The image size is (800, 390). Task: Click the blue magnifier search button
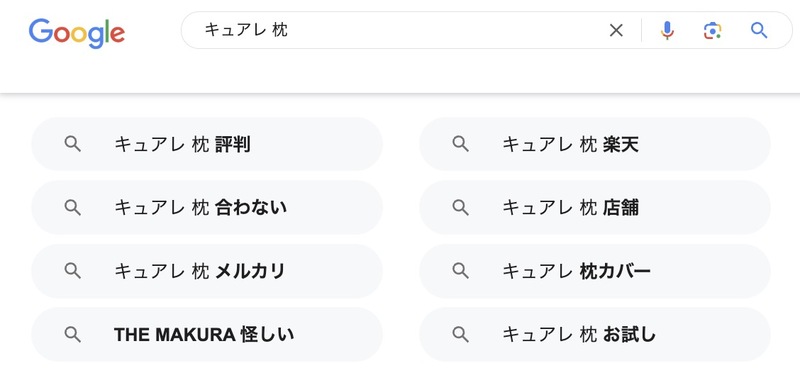[x=759, y=31]
